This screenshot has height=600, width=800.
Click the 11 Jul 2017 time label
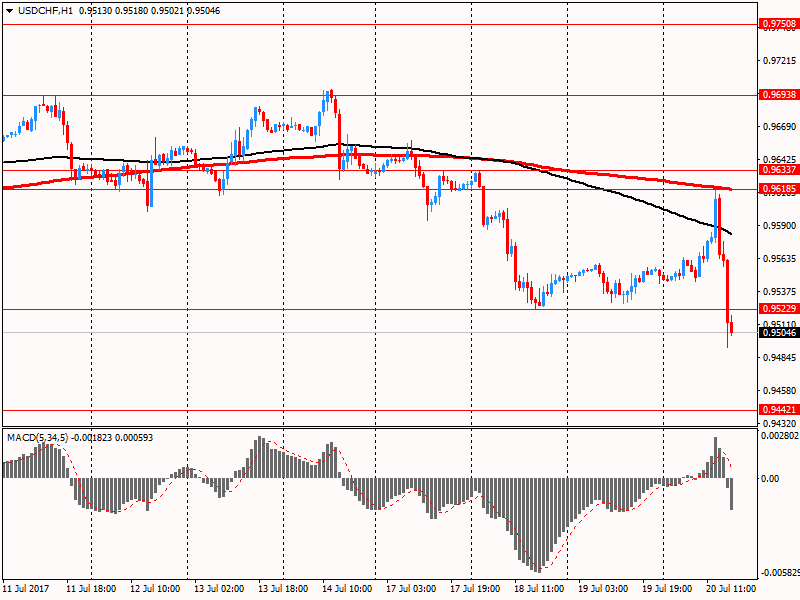tap(27, 589)
